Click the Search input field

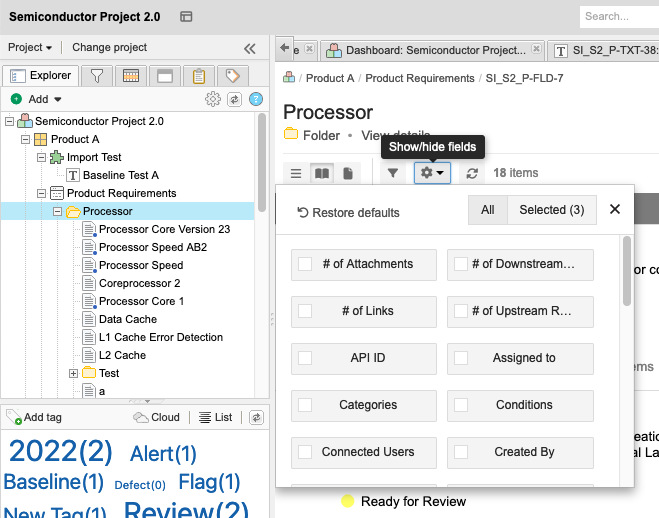pos(619,17)
